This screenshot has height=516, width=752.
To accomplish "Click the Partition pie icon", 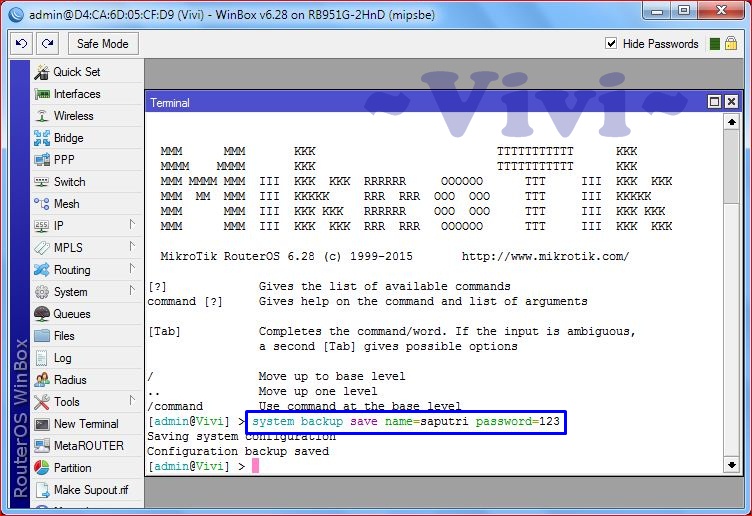I will [x=42, y=468].
